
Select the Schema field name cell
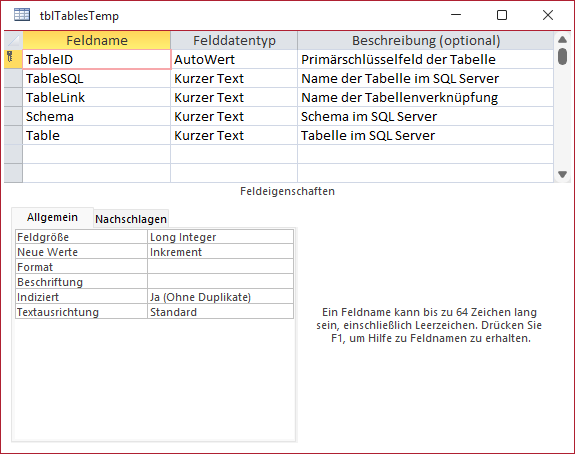pyautogui.click(x=97, y=117)
